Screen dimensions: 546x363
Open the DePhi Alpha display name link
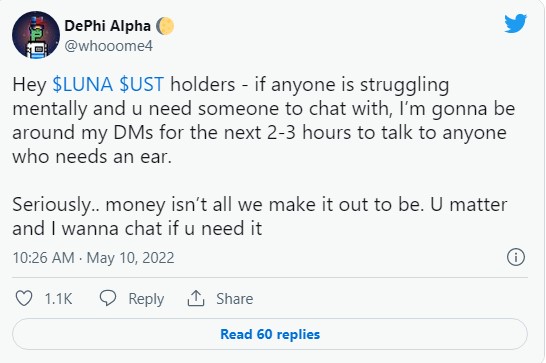(108, 26)
